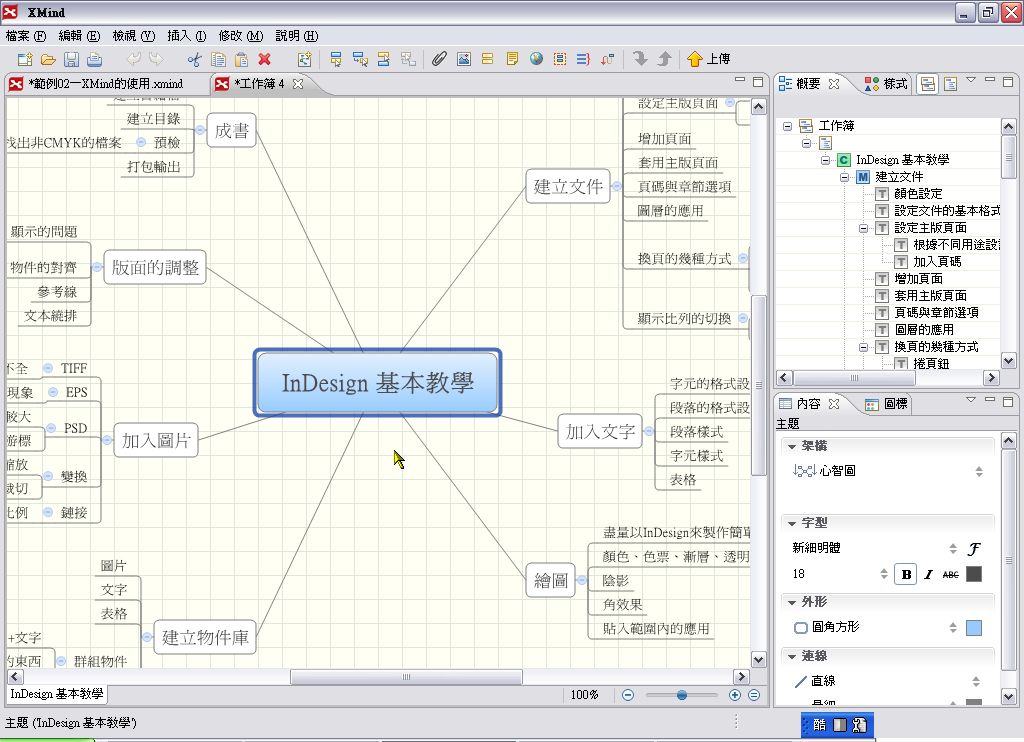The image size is (1024, 742).
Task: Collapse the 建立文件 branch toggle
Action: tap(616, 186)
